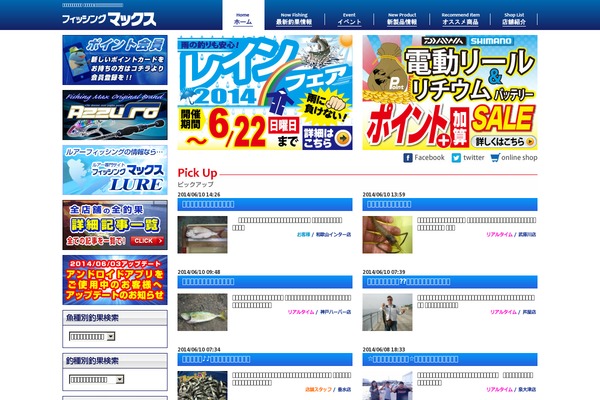Click the red CLICK button on 詳細記事一覧 banner

pyautogui.click(x=148, y=241)
